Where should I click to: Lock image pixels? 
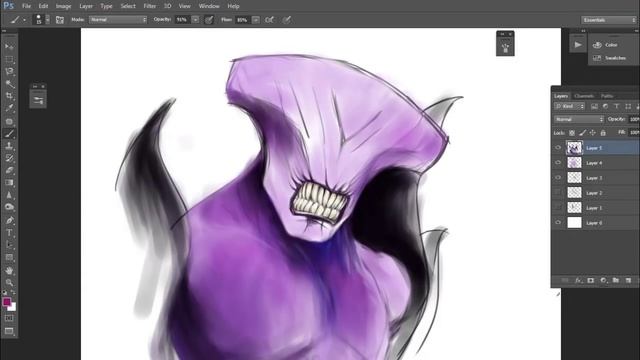(582, 133)
